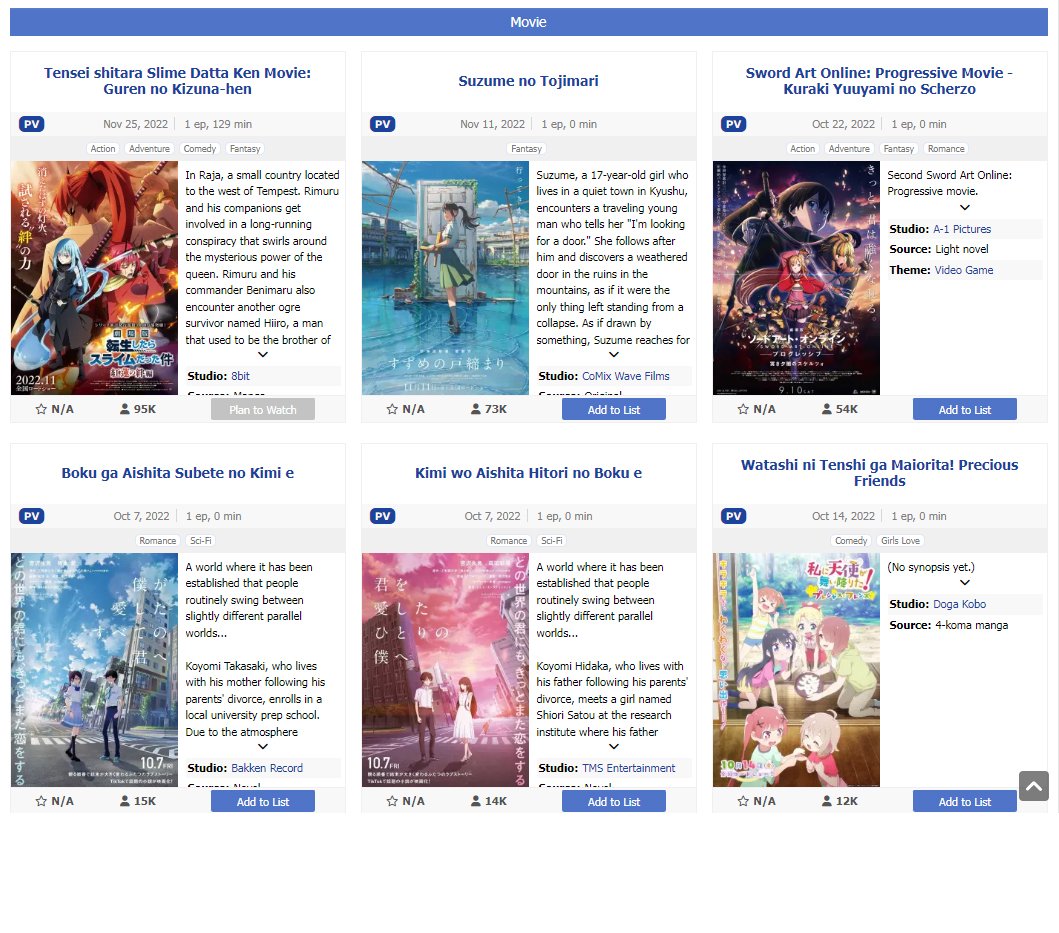Add Kimi wo Aishita Hitori no Boku e to list

[x=613, y=801]
